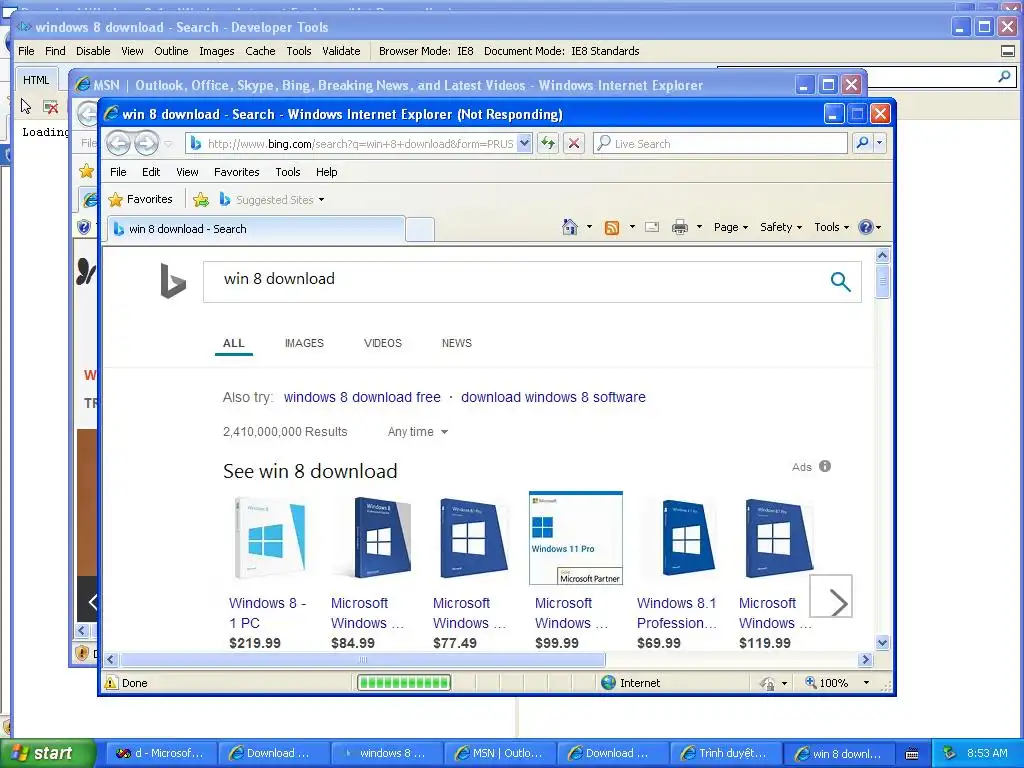The width and height of the screenshot is (1024, 768).
Task: Expand the Suggested Sites dropdown
Action: coord(321,200)
